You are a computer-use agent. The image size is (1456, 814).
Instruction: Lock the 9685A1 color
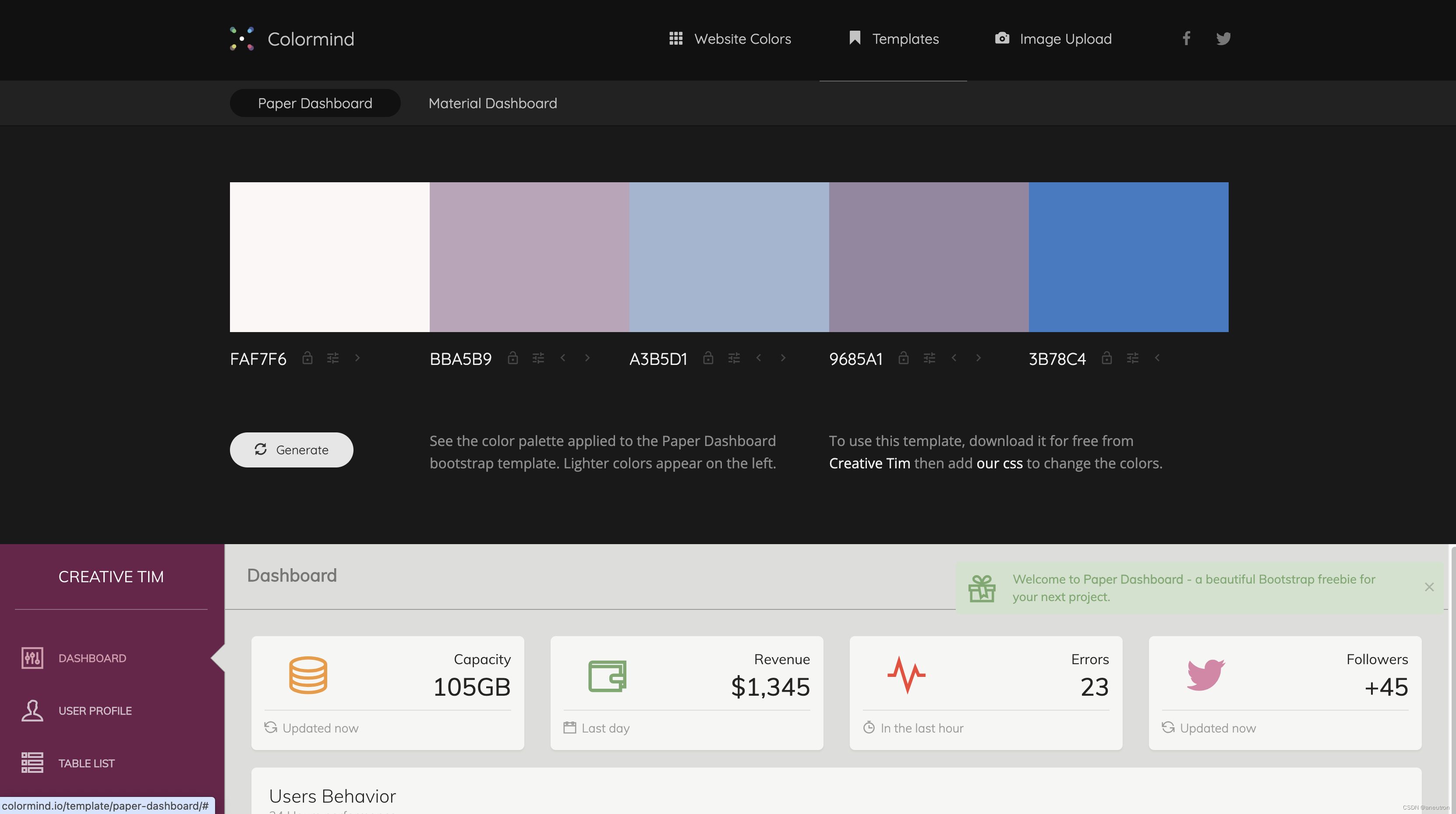tap(904, 358)
